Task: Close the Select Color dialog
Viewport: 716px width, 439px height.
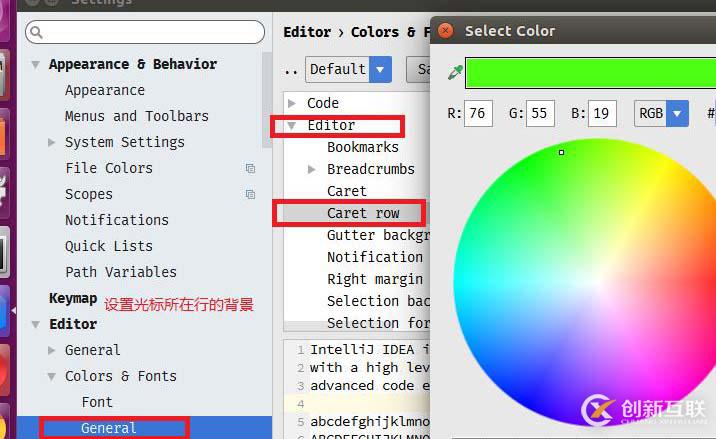Action: click(445, 31)
